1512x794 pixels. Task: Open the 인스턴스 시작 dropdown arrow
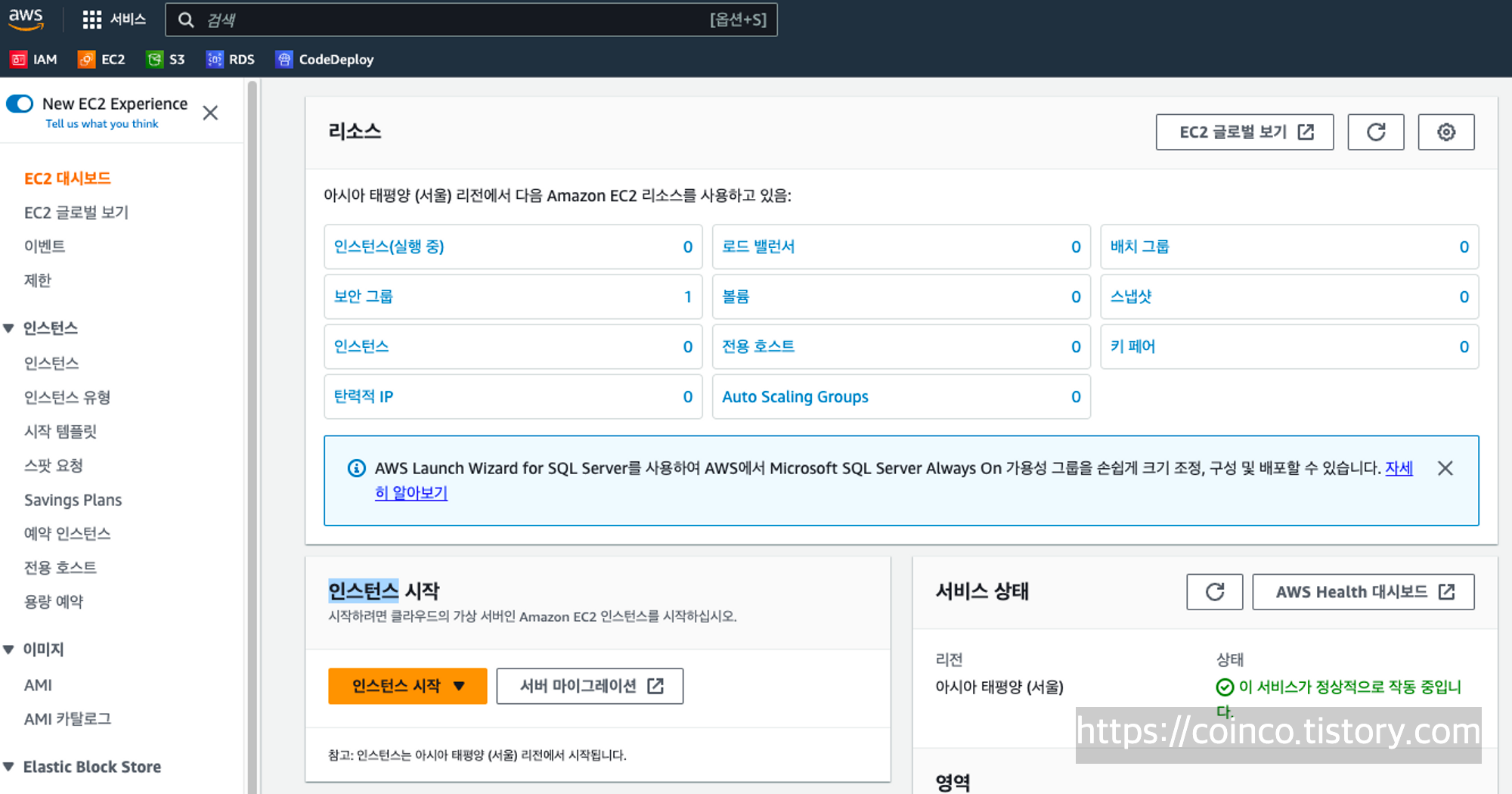(459, 686)
